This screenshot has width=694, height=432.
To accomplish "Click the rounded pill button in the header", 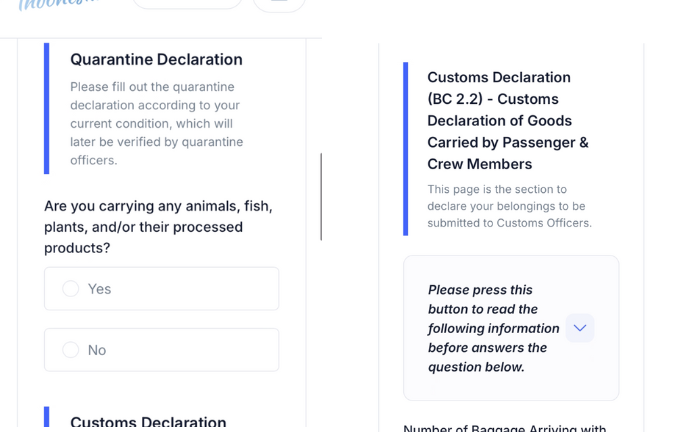I will coord(187,4).
